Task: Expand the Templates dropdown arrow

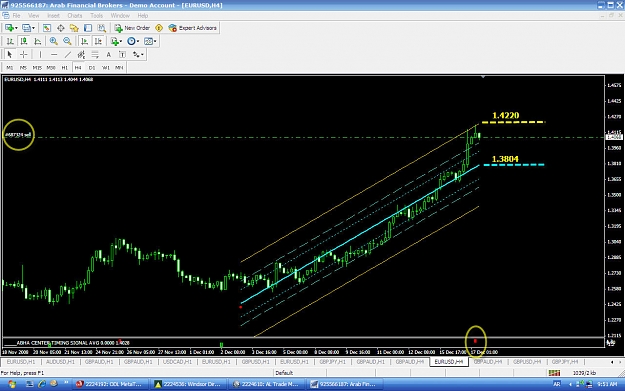Action: click(x=155, y=41)
